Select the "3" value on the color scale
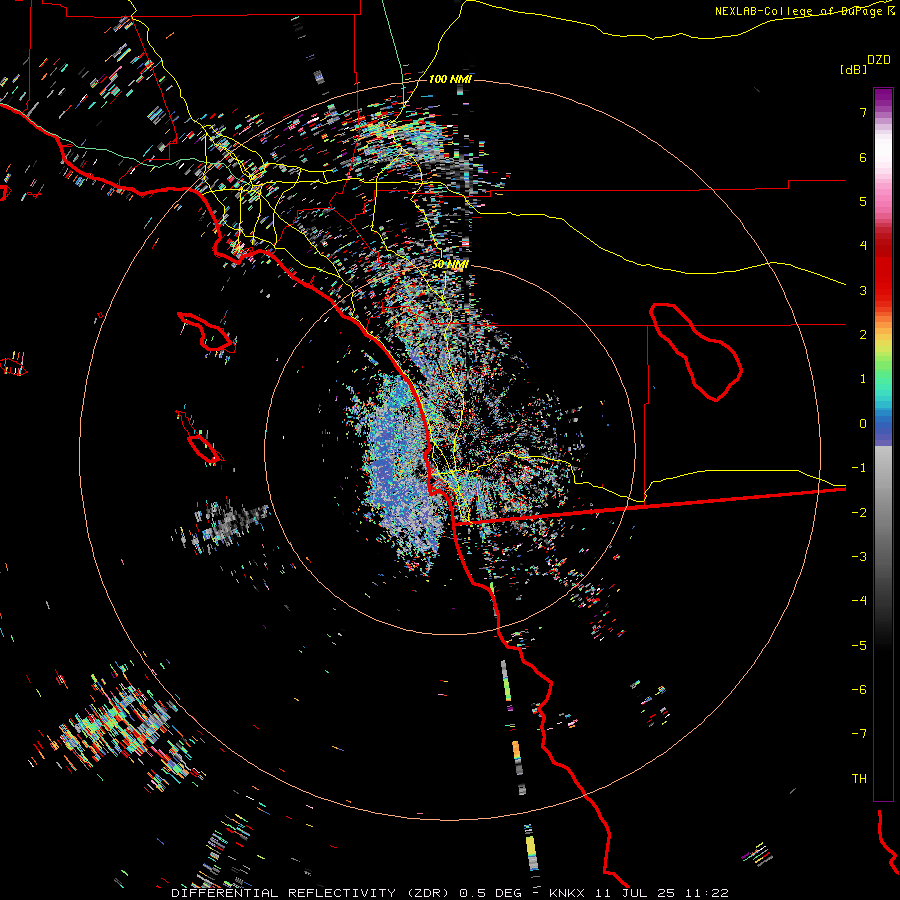The height and width of the screenshot is (900, 900). (863, 290)
